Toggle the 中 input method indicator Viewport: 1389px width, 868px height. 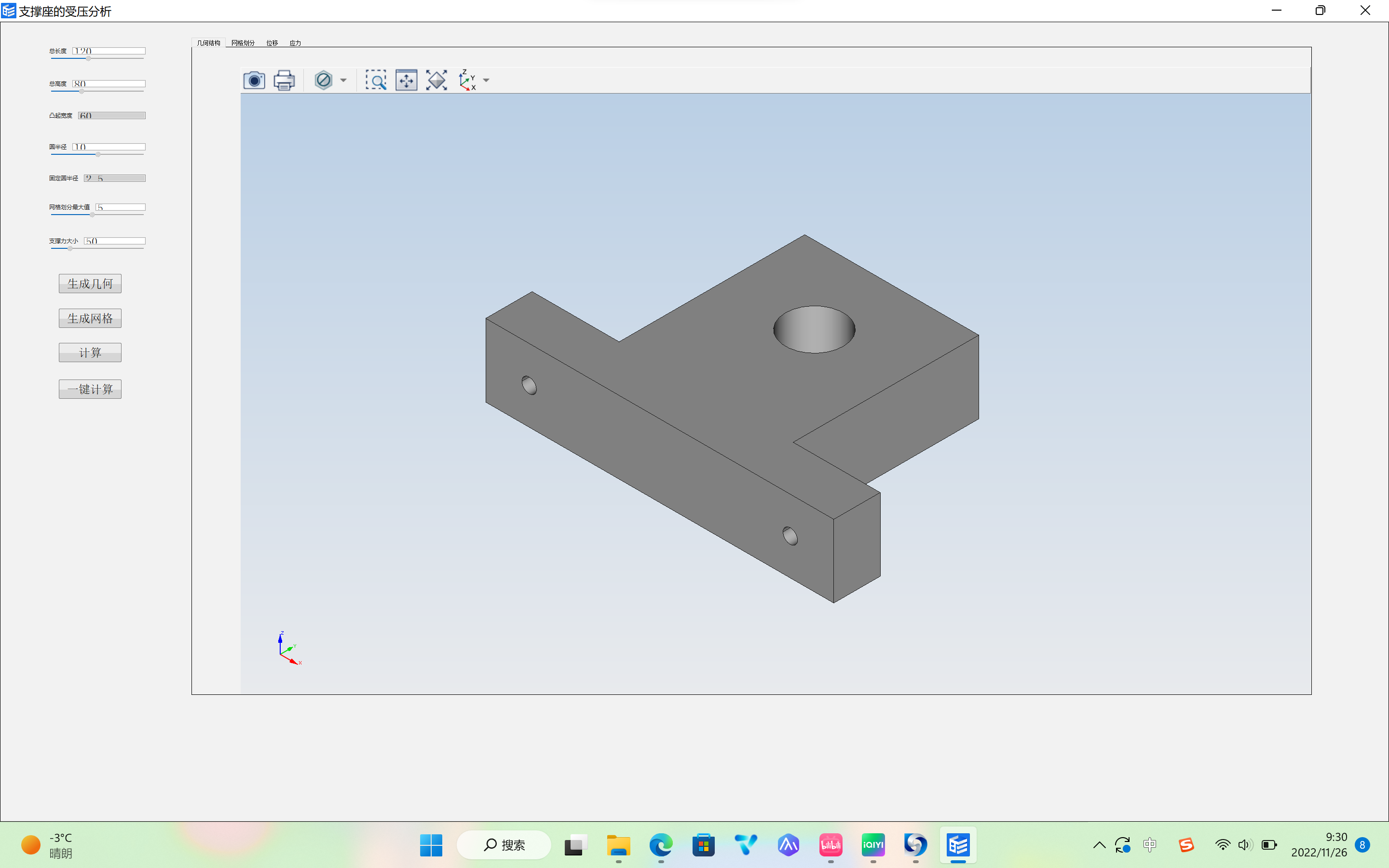tap(1150, 844)
